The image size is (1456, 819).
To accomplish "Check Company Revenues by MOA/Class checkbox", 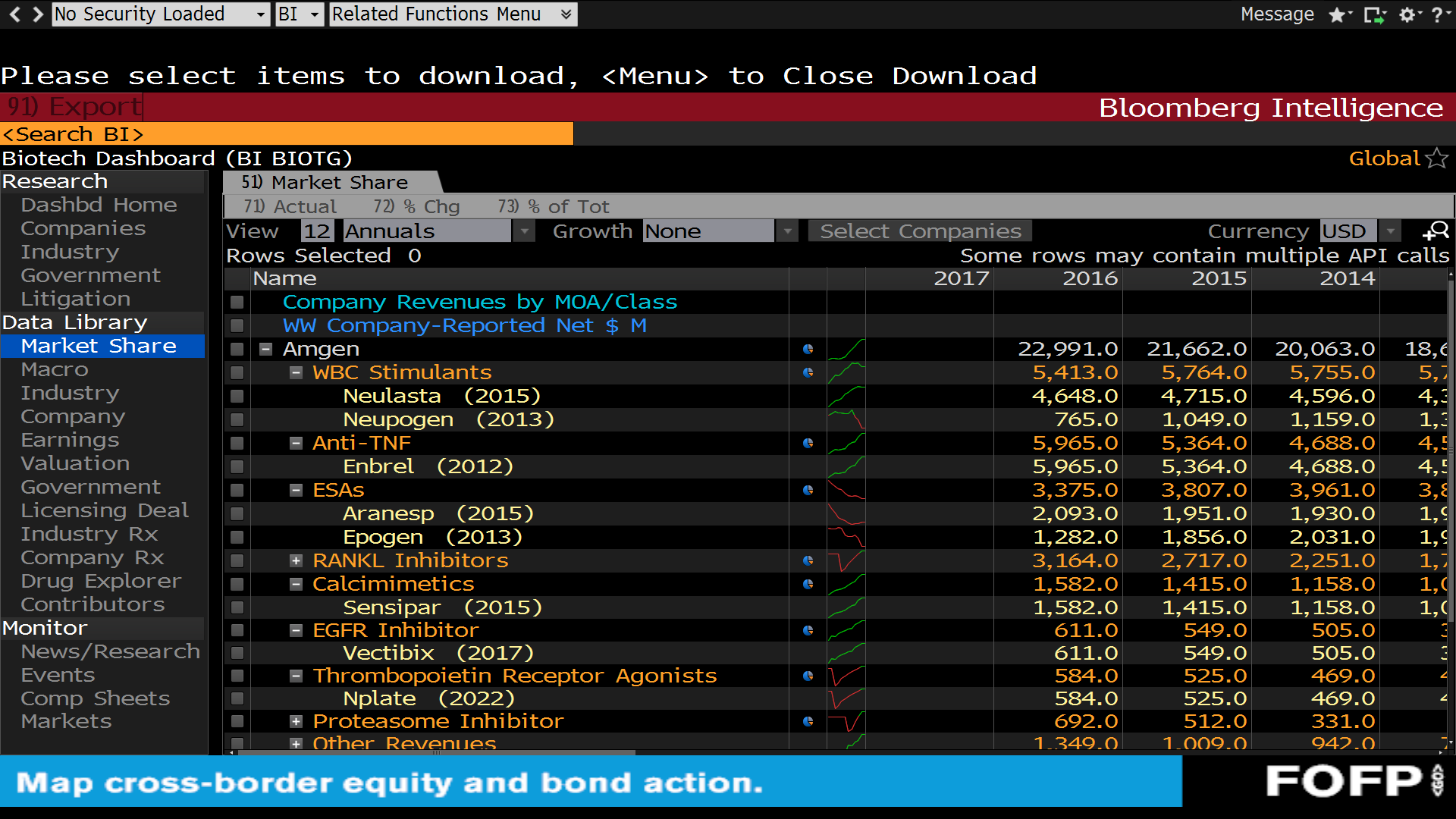I will 237,302.
